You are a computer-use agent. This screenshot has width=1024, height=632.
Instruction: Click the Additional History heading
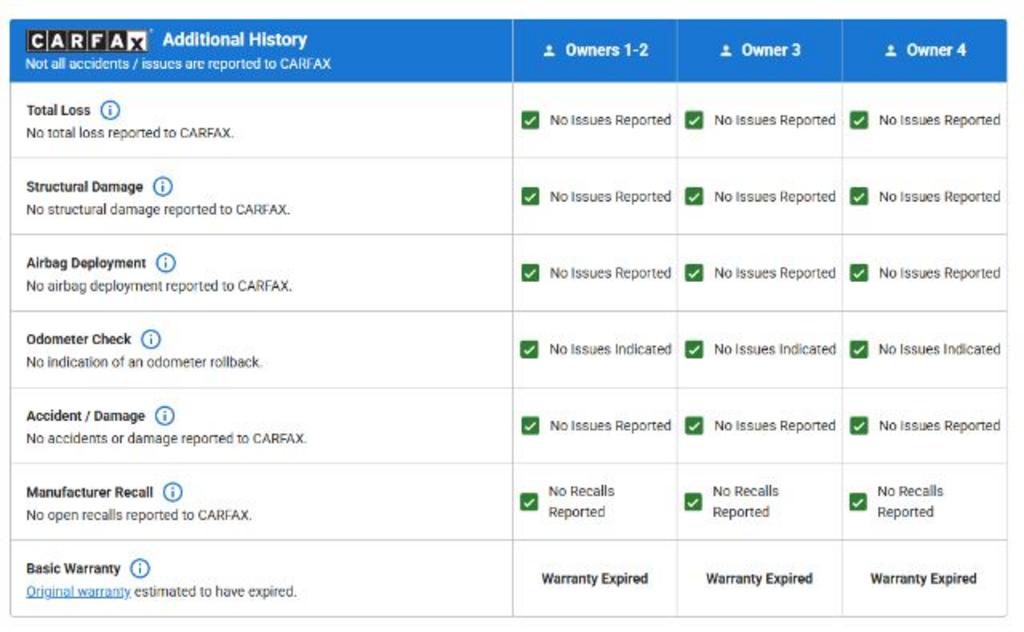click(234, 40)
